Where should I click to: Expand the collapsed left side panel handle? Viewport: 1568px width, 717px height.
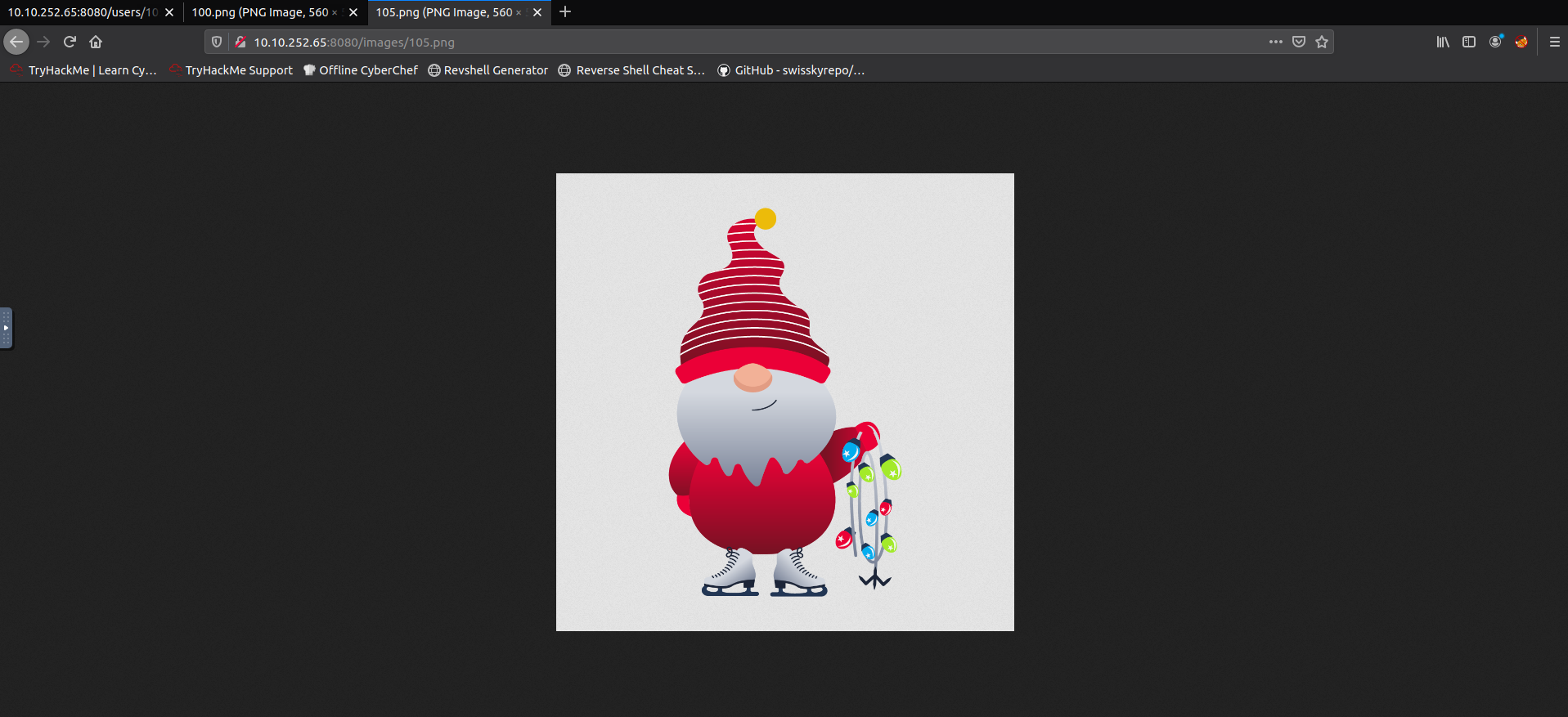point(6,328)
